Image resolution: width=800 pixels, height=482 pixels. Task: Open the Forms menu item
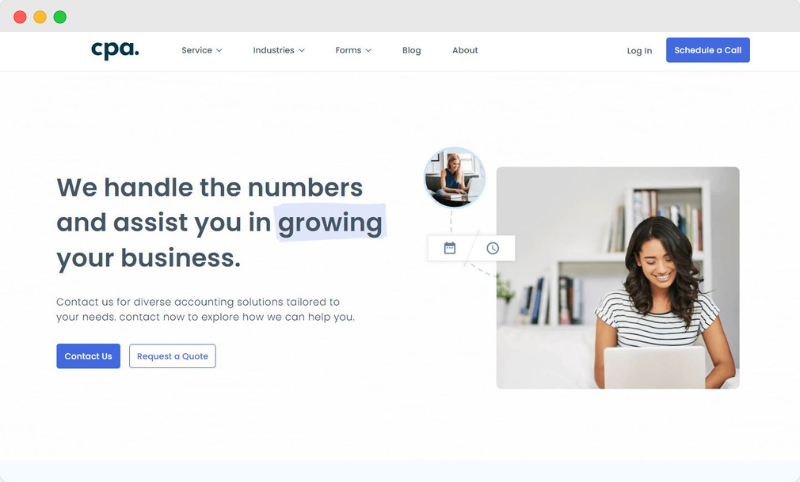pos(348,50)
